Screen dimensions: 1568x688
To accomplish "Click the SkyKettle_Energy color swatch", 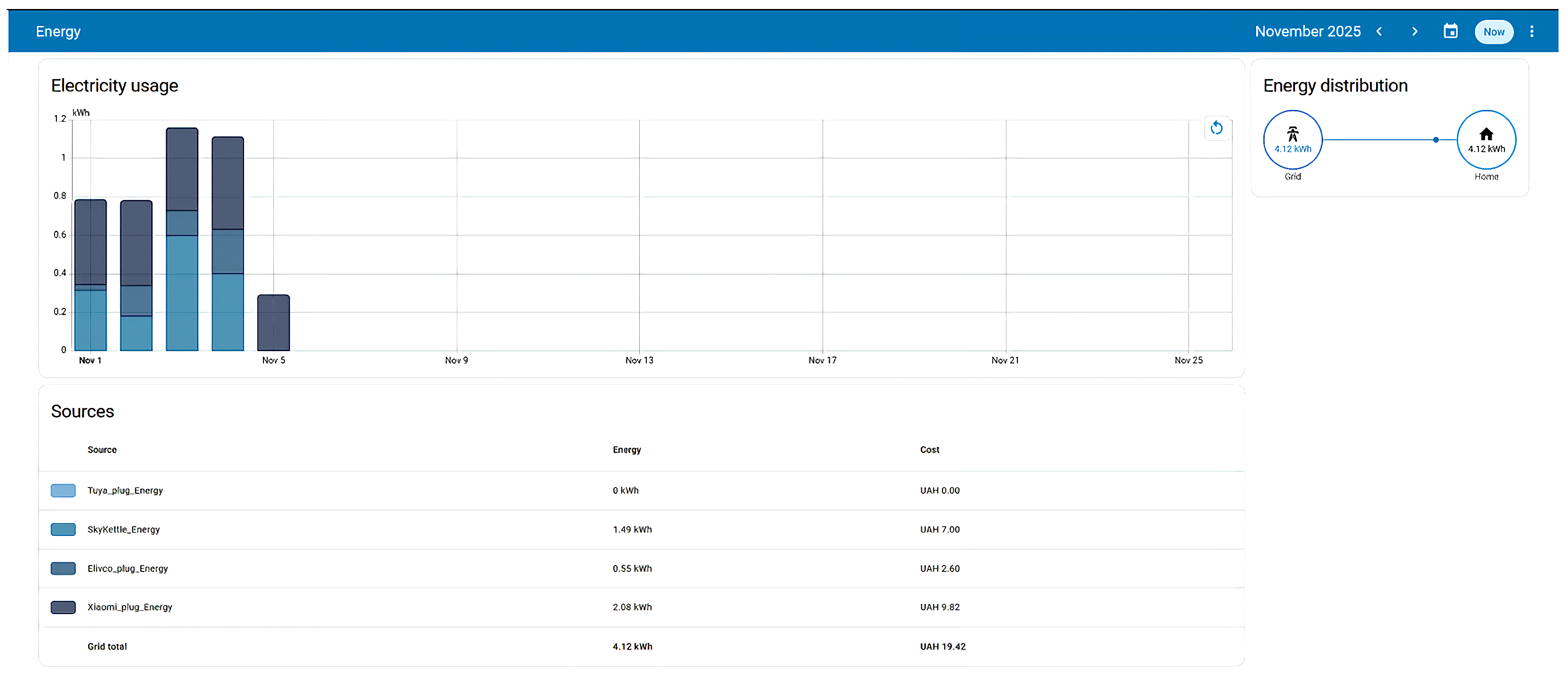I will click(63, 530).
